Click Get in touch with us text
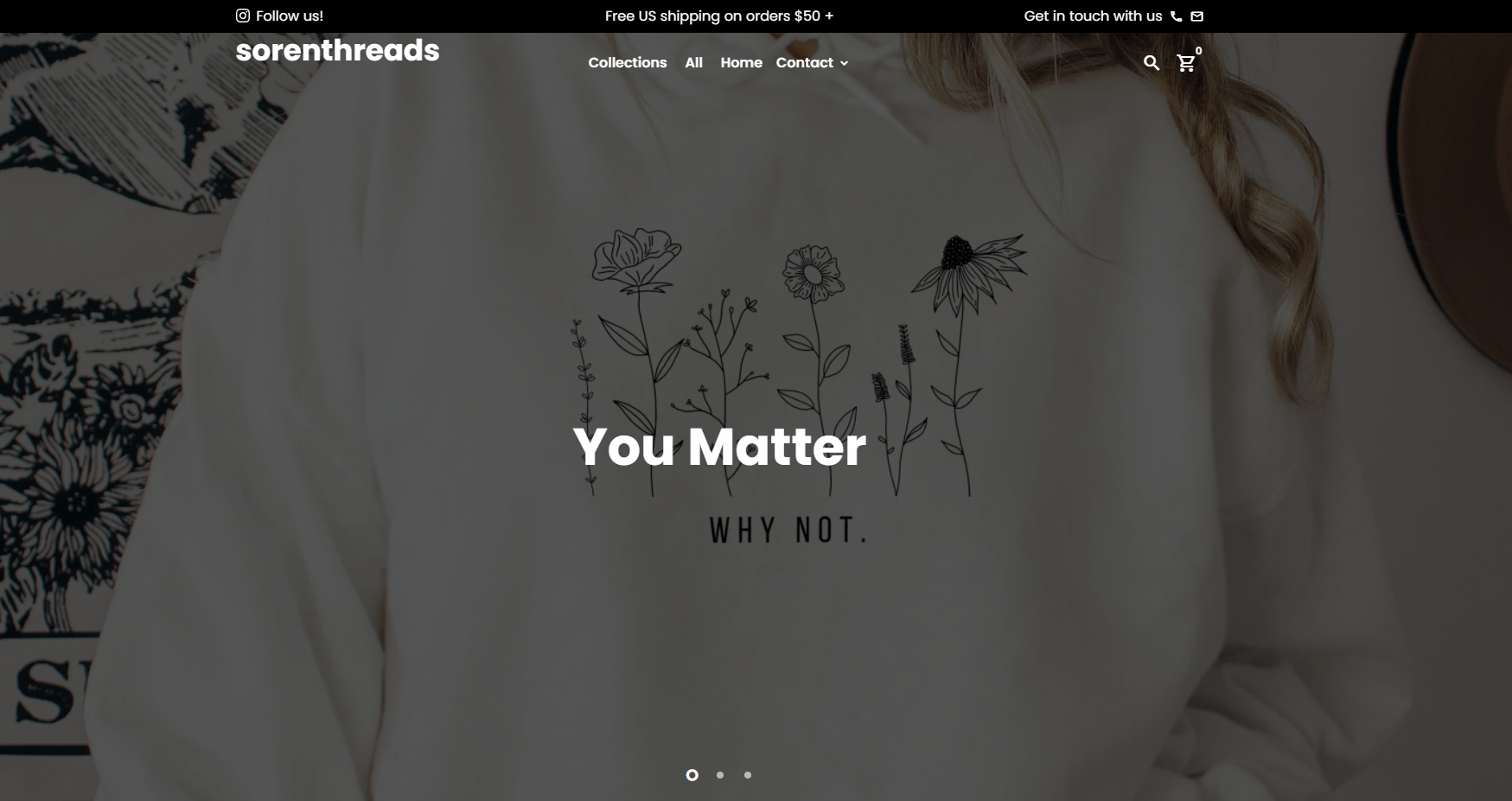1512x801 pixels. tap(1093, 16)
